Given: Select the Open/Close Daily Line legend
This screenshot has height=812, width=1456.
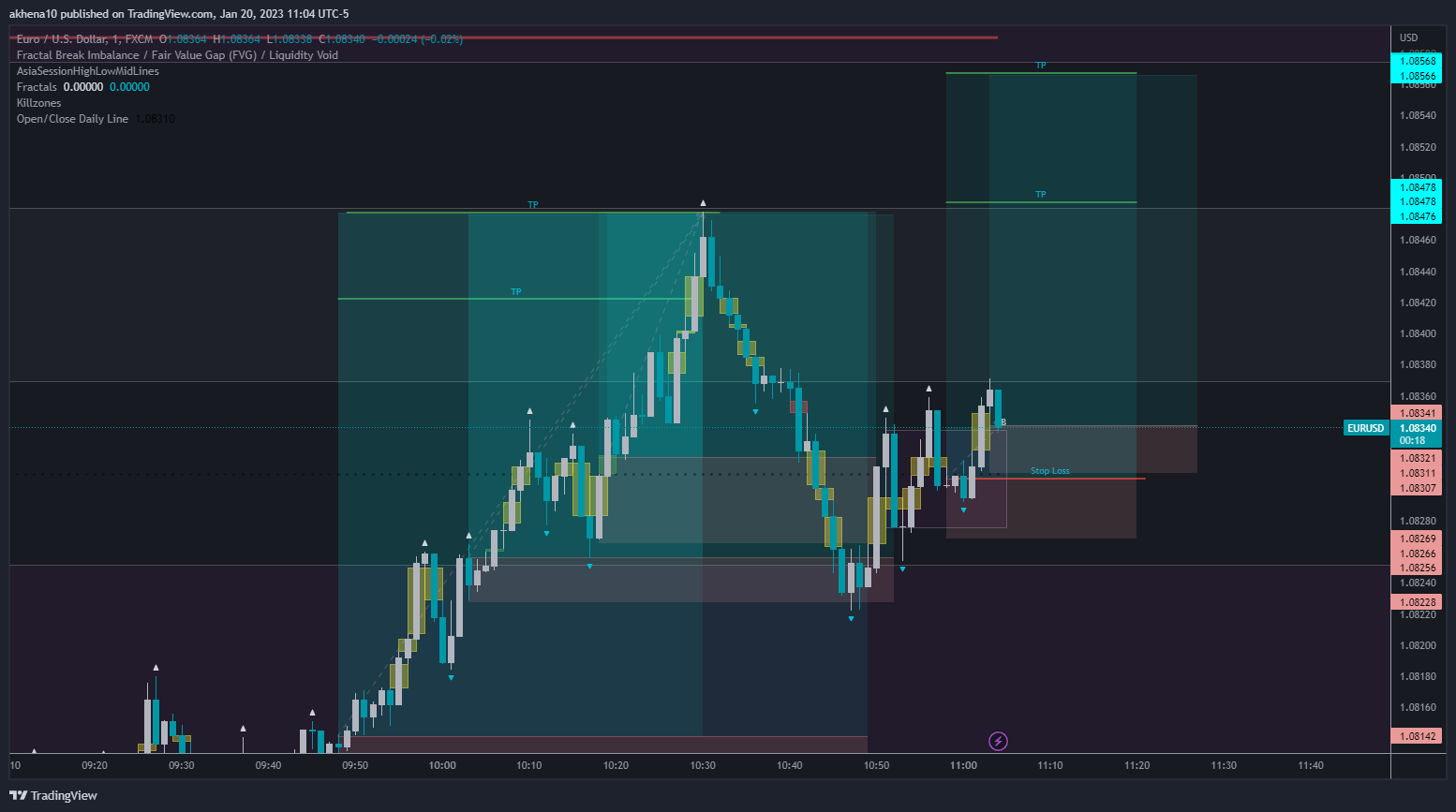Looking at the screenshot, I should pyautogui.click(x=72, y=119).
